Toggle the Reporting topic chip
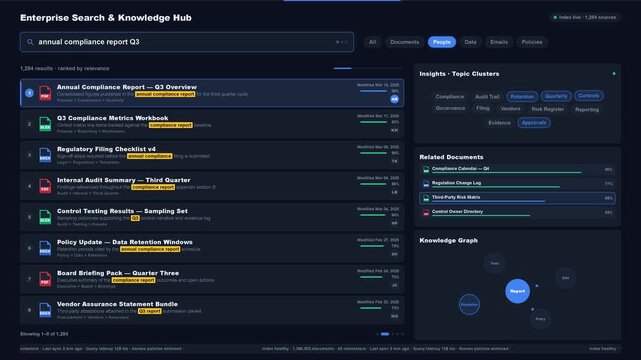This screenshot has height=360, width=641. click(x=587, y=110)
